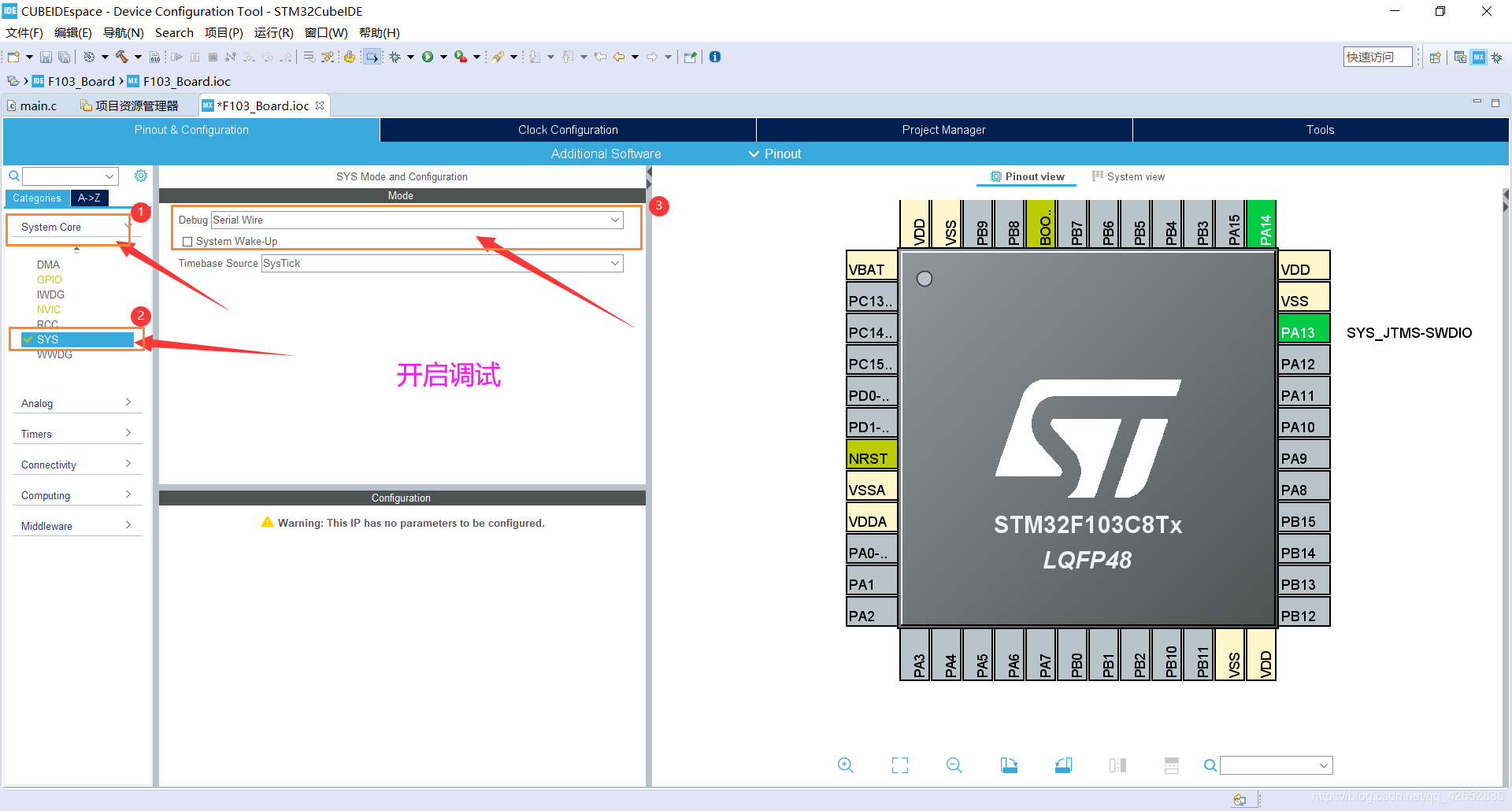Viewport: 1512px width, 811px height.
Task: Open the Debug mode dropdown
Action: click(x=417, y=220)
